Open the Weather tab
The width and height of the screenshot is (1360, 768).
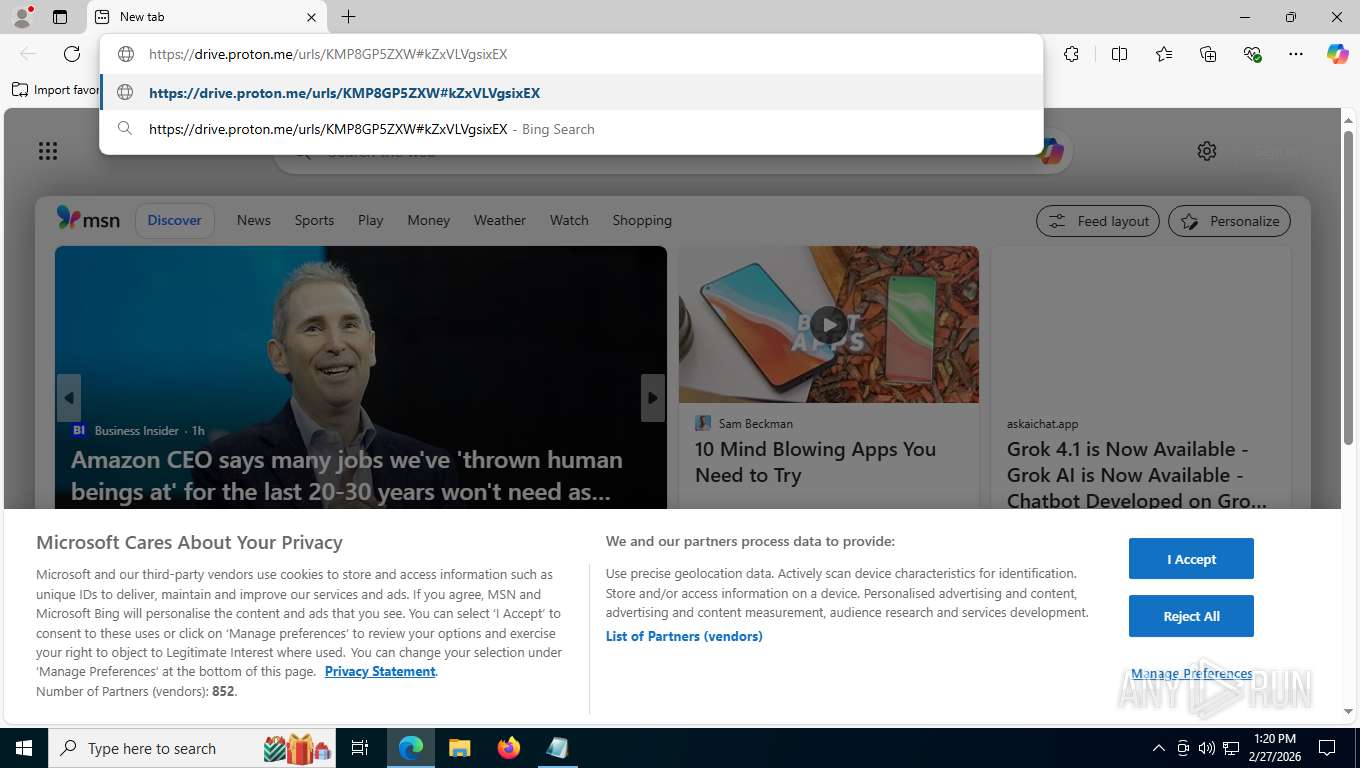point(500,220)
